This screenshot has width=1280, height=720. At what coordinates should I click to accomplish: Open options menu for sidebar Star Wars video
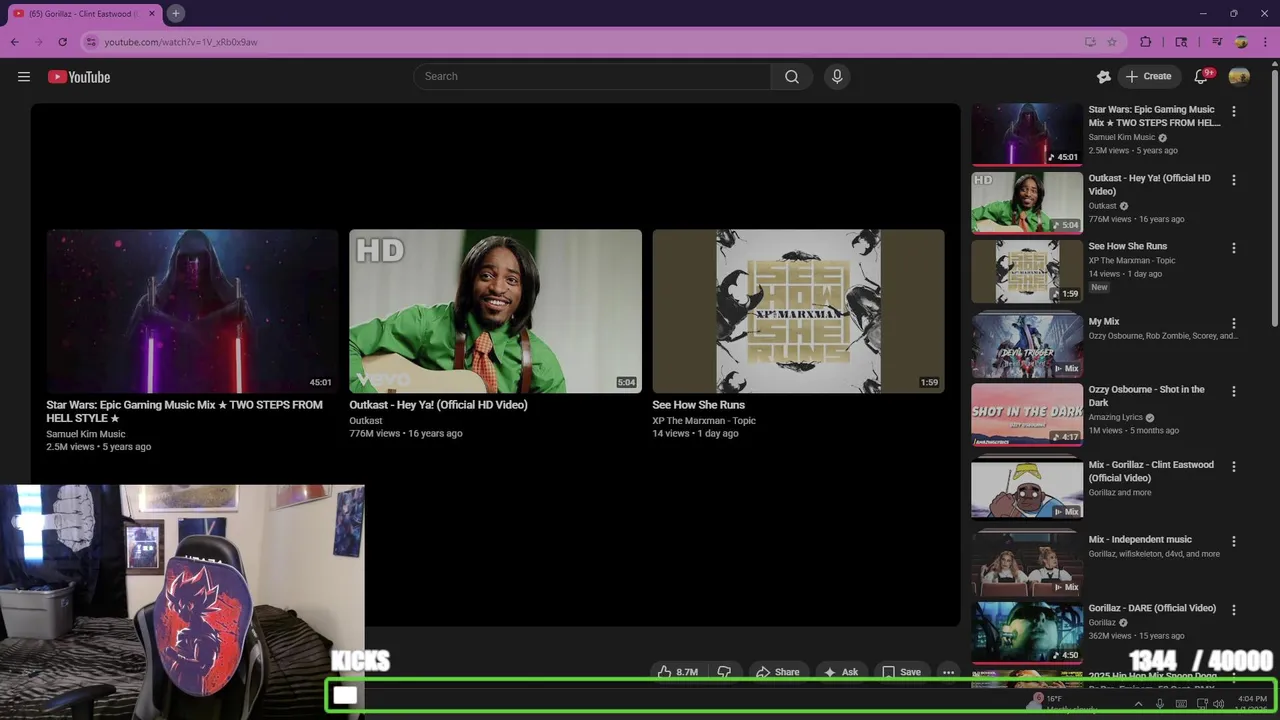point(1233,112)
